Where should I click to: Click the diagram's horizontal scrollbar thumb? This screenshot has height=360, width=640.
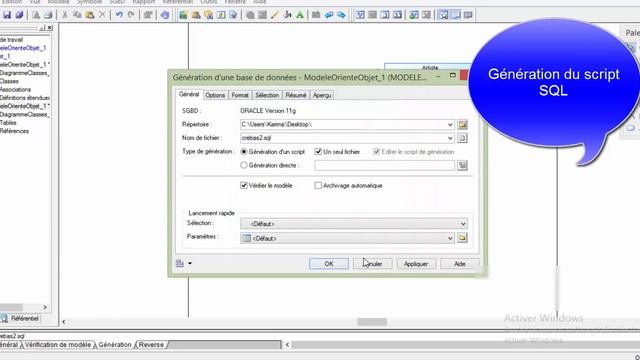point(372,322)
